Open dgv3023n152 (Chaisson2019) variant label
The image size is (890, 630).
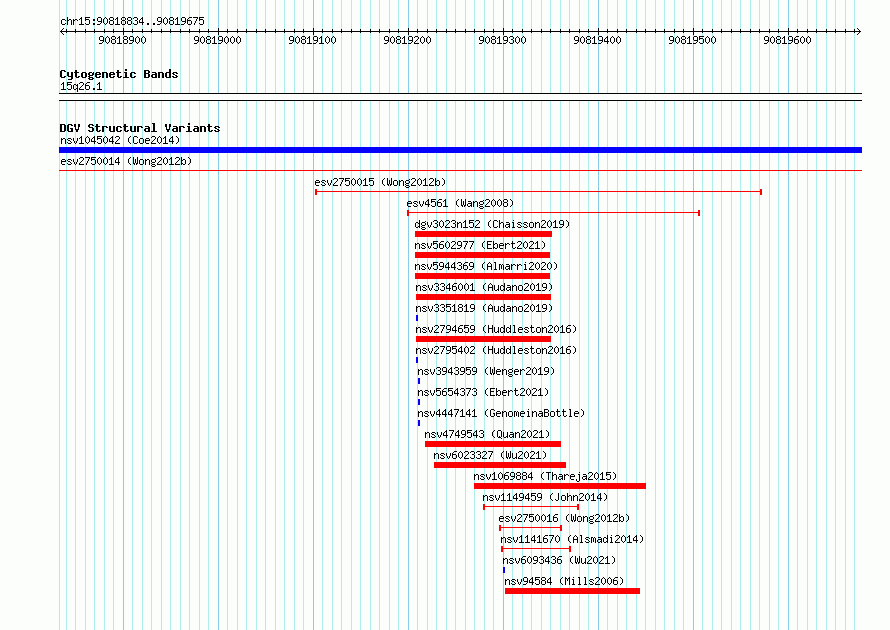coord(492,224)
